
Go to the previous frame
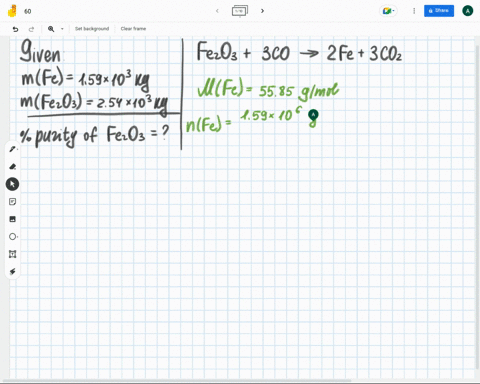click(x=217, y=11)
